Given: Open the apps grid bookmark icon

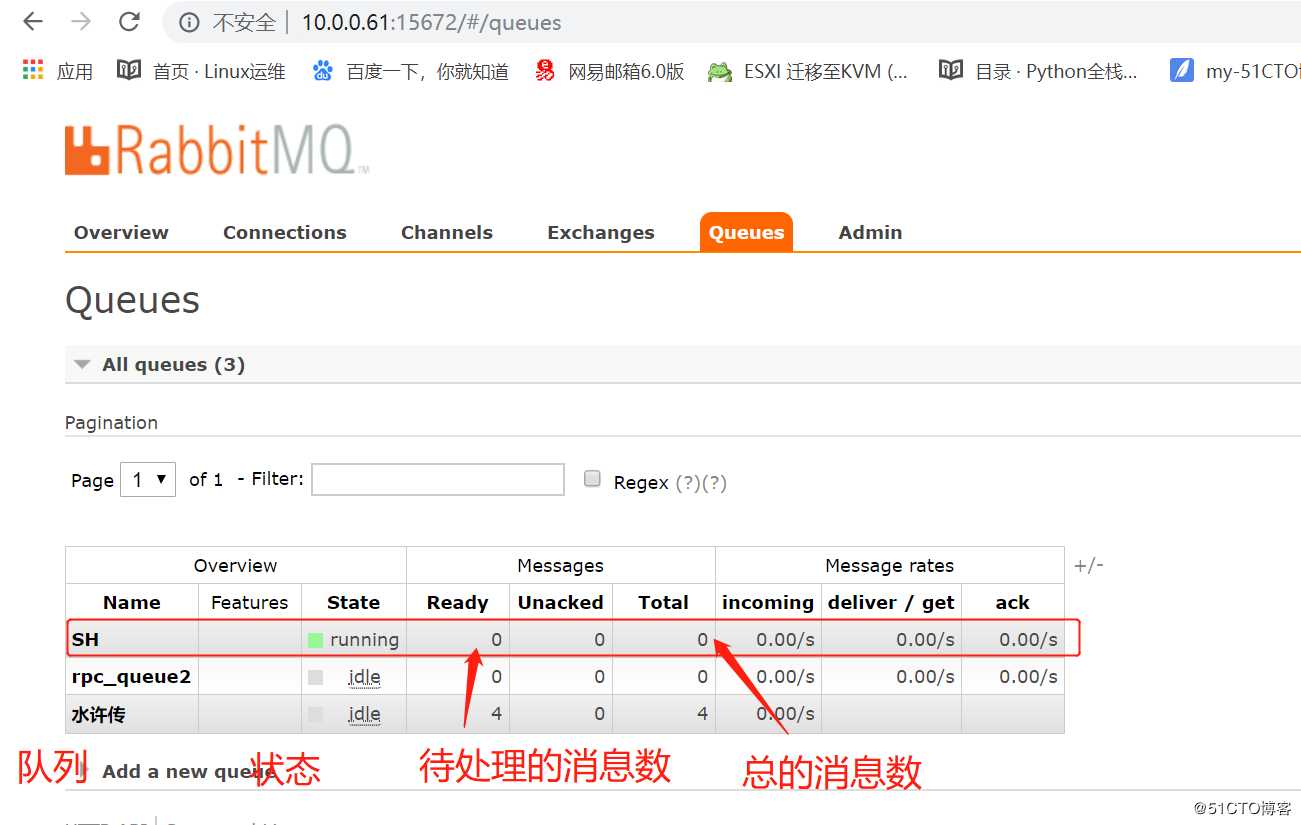Looking at the screenshot, I should pyautogui.click(x=33, y=70).
